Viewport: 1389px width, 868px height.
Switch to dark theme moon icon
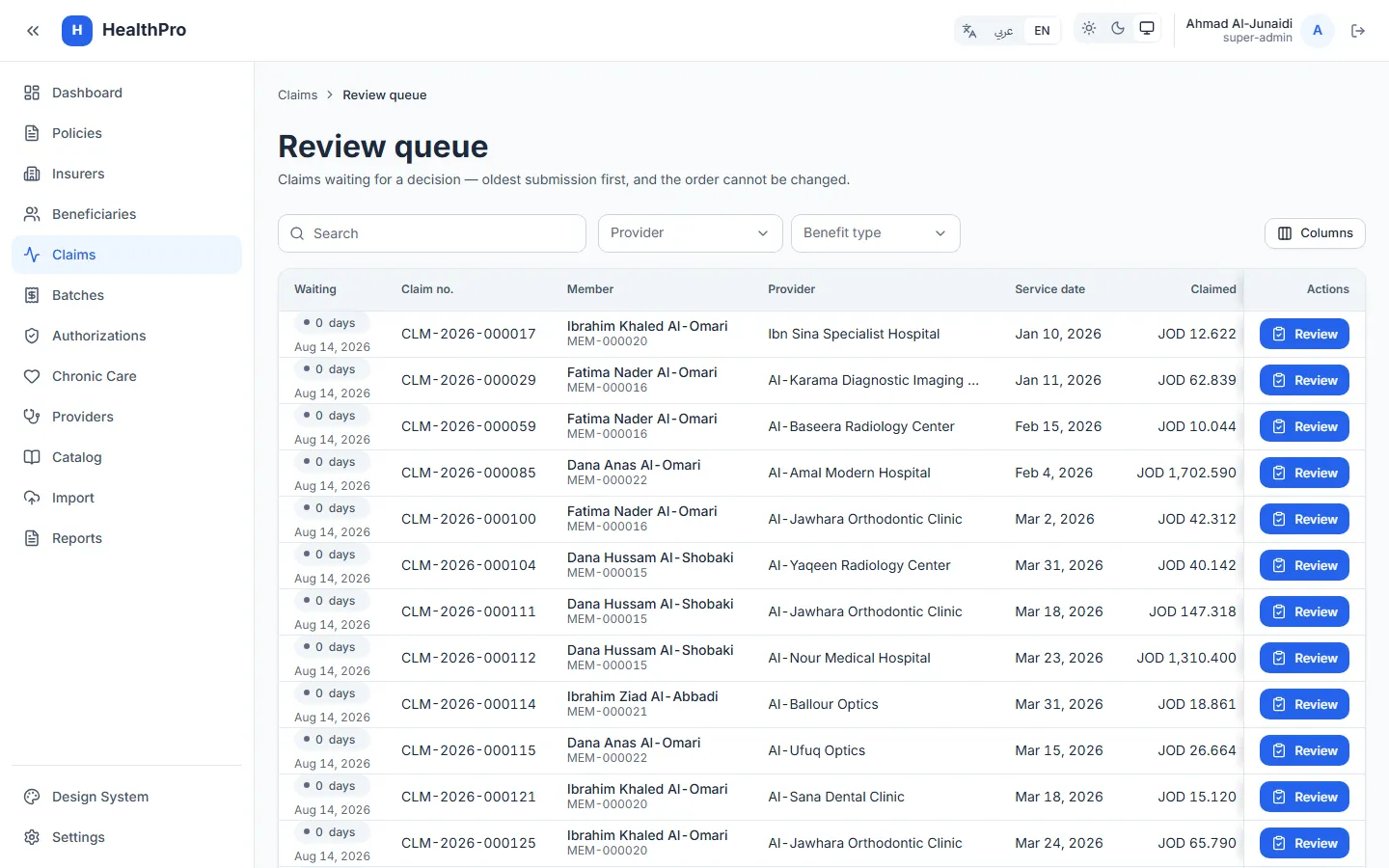(x=1118, y=29)
